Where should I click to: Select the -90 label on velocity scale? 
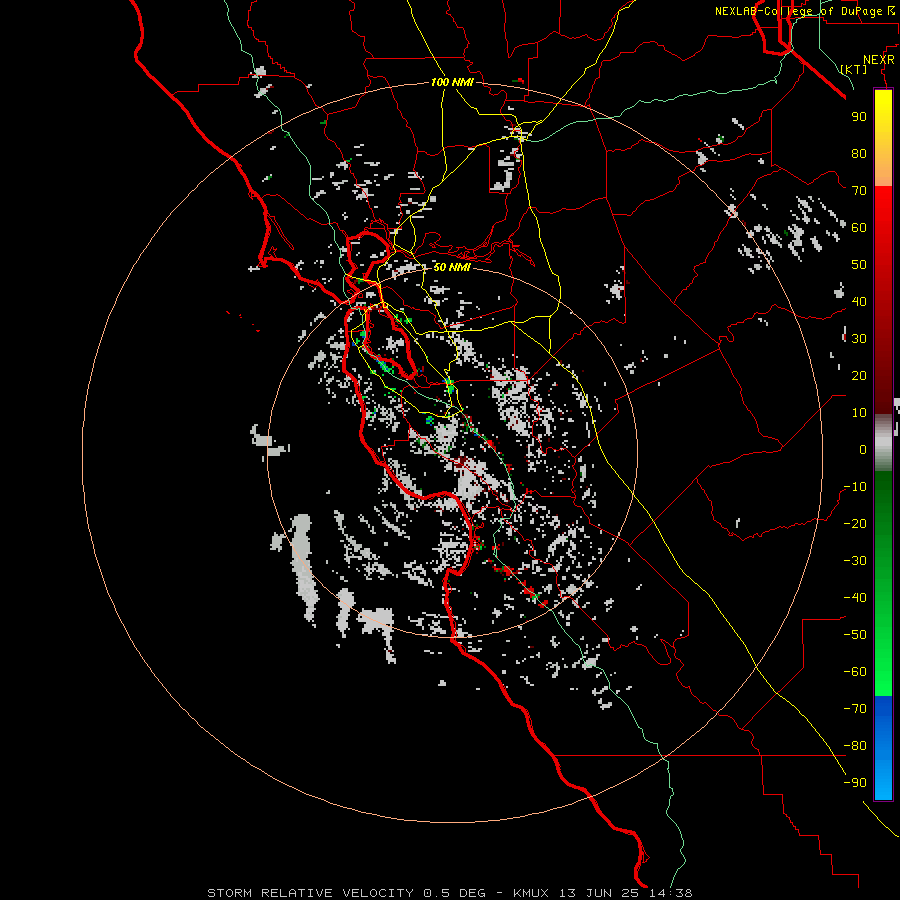click(855, 783)
